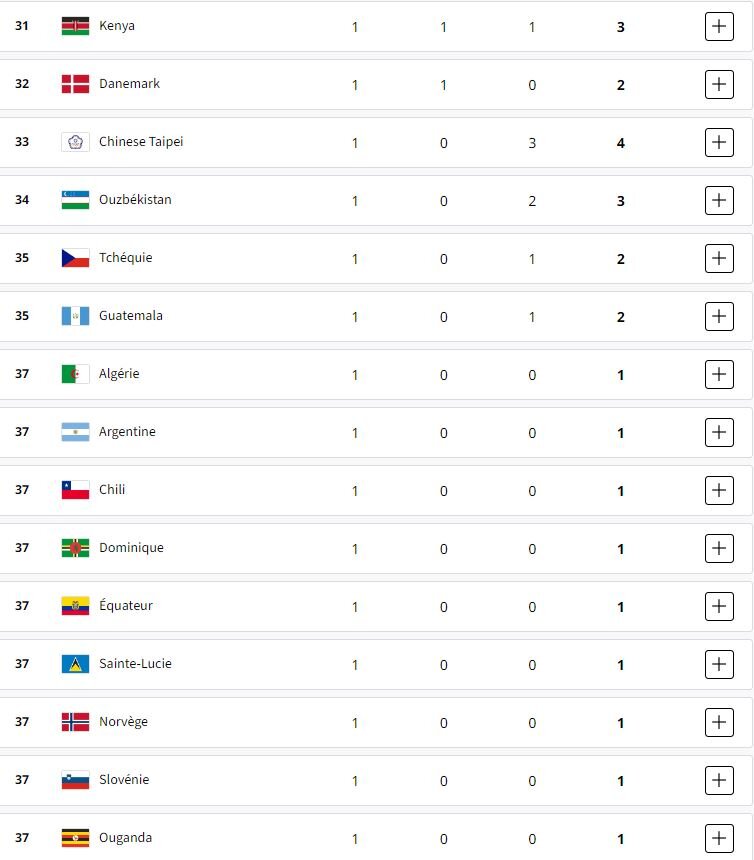Open Chinese Taipei plus expander
The height and width of the screenshot is (860, 754).
[x=719, y=143]
